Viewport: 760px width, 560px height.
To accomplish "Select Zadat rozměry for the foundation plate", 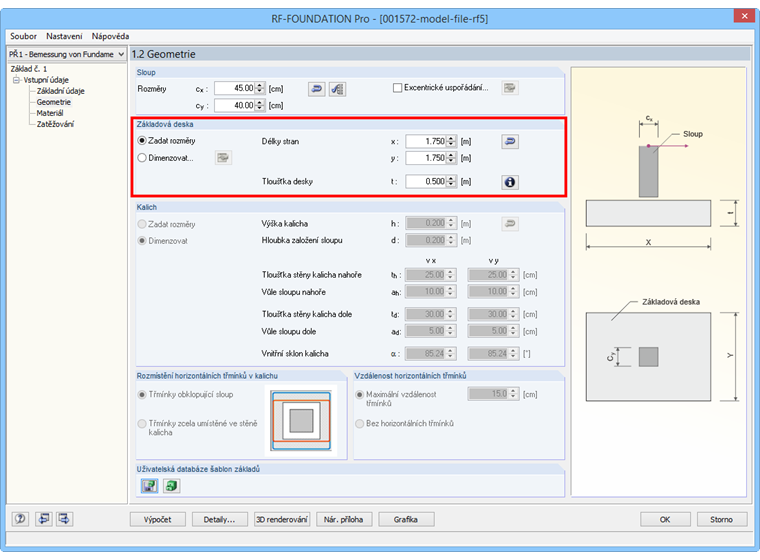I will [142, 141].
